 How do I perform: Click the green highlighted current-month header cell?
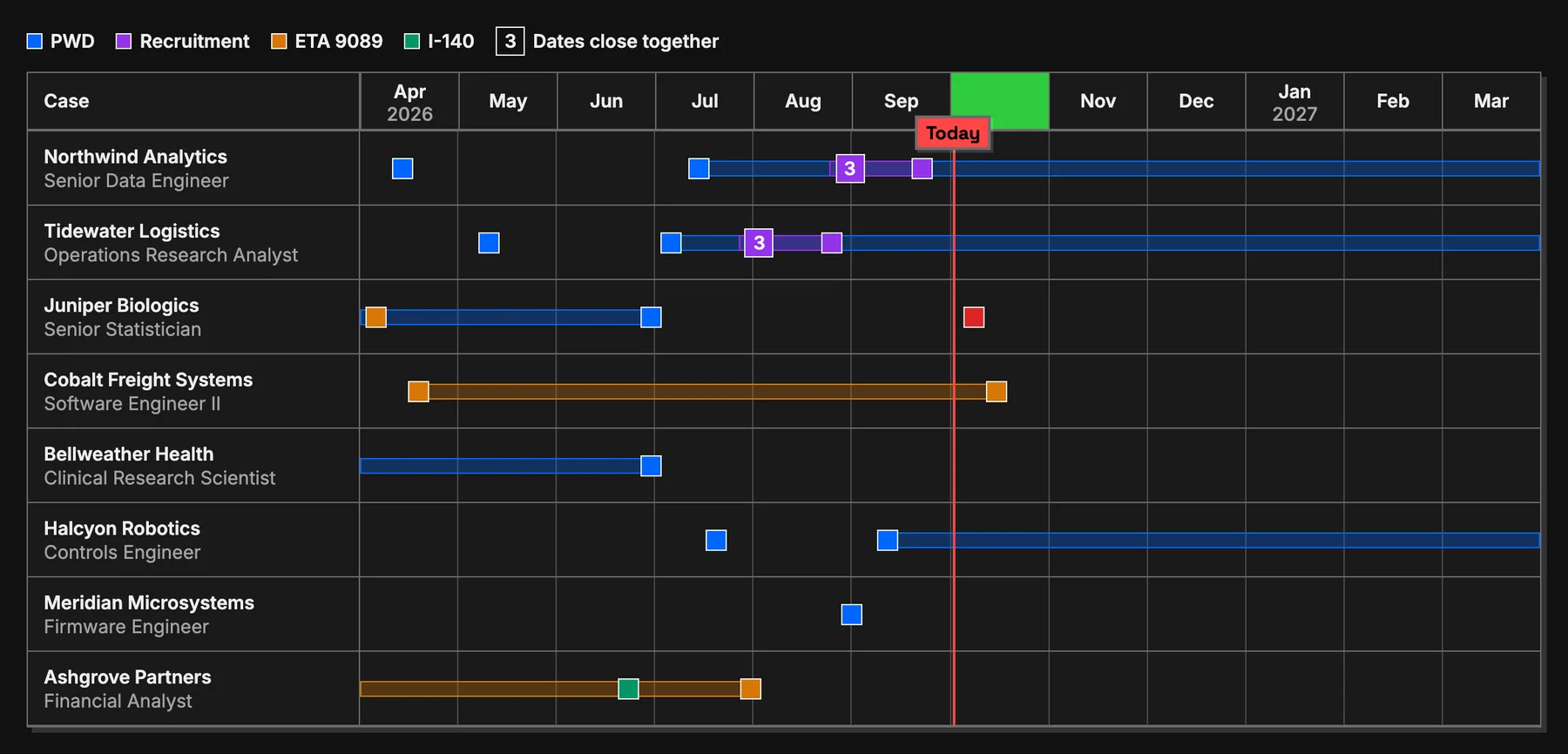999,102
